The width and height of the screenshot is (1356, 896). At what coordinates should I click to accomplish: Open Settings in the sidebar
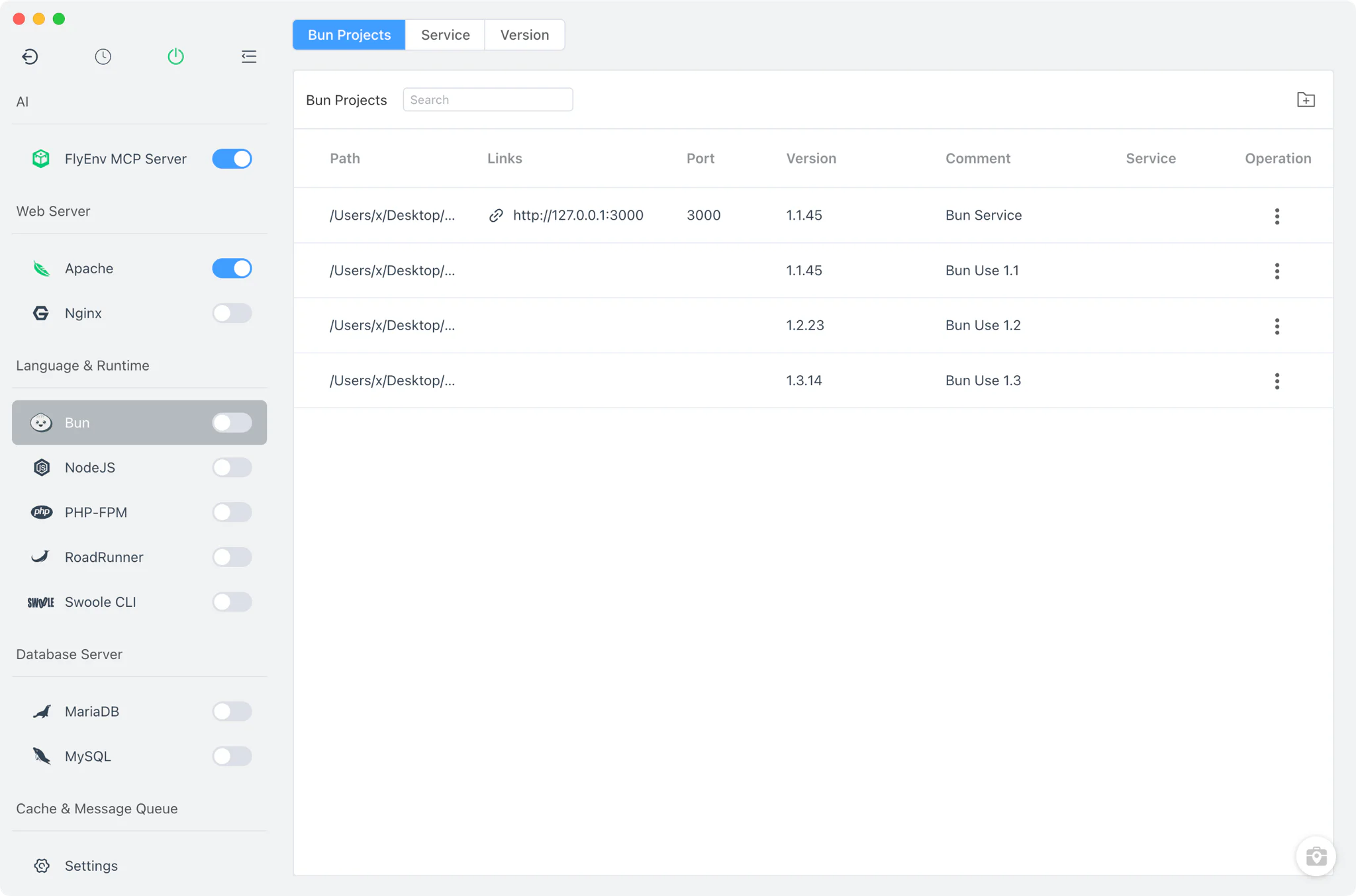[91, 866]
